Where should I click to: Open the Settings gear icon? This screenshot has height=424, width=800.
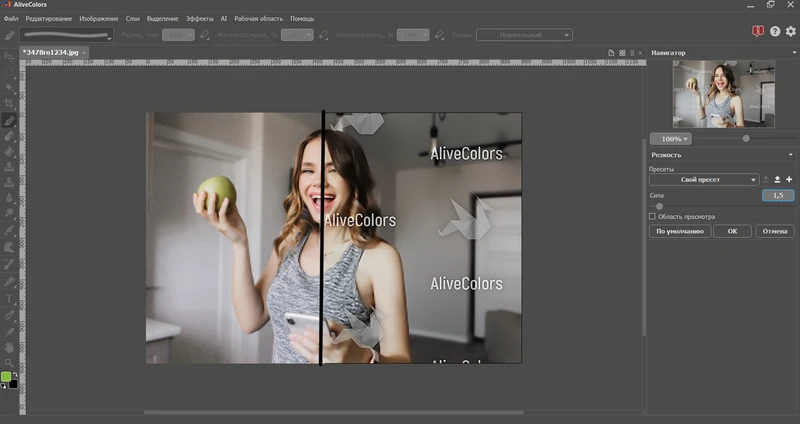click(x=791, y=32)
